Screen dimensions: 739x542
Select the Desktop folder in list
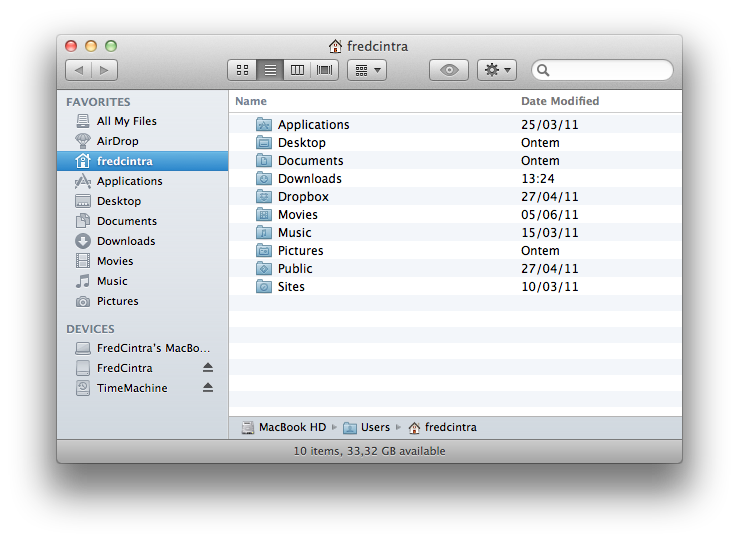455,142
